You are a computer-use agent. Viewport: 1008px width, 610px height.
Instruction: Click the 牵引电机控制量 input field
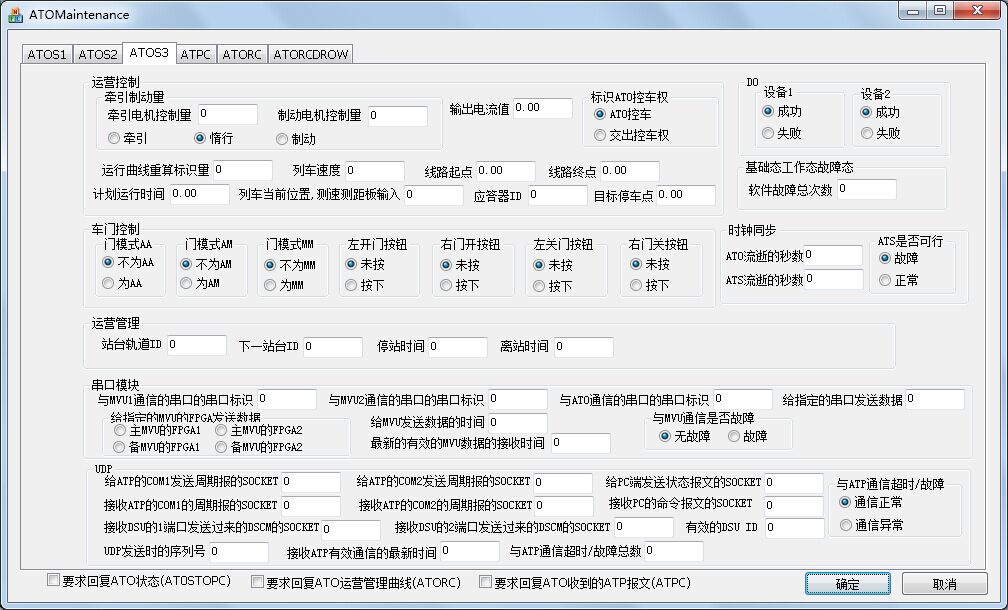[x=228, y=115]
